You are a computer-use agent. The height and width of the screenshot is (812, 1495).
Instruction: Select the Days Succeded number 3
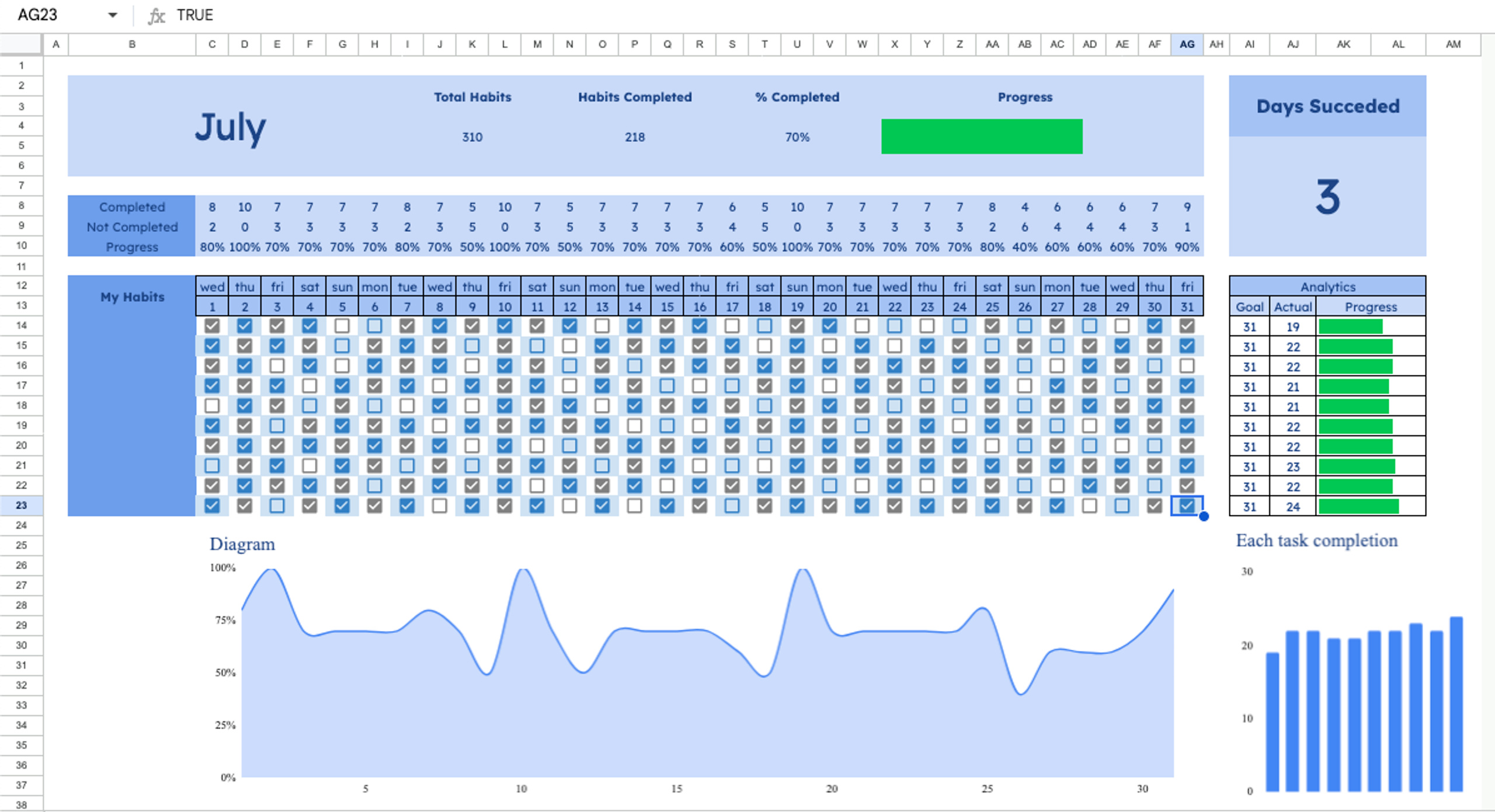pyautogui.click(x=1327, y=197)
